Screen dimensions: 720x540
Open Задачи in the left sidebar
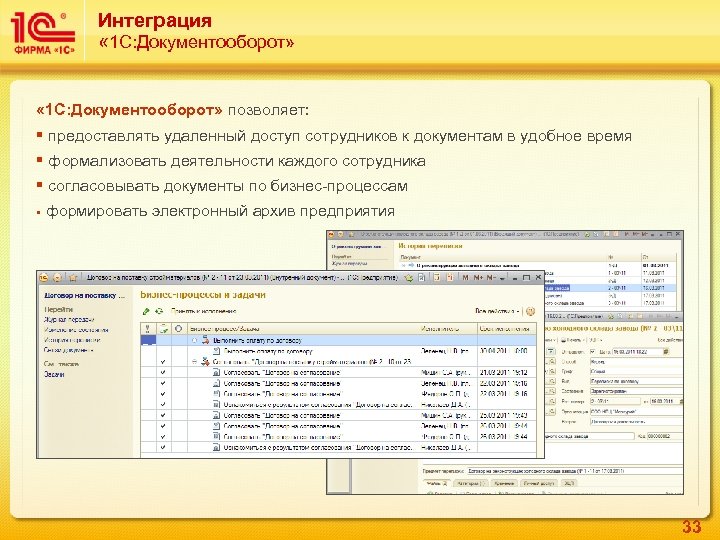[x=54, y=374]
